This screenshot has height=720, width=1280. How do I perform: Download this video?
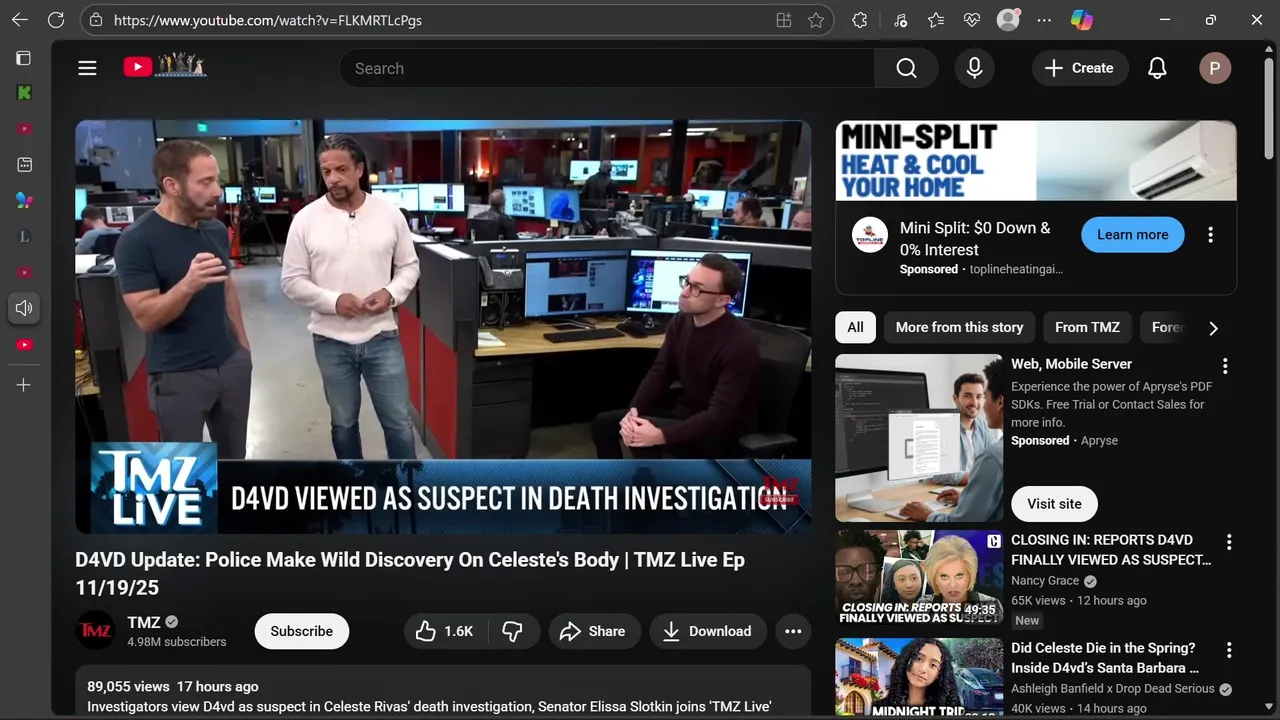(x=707, y=631)
